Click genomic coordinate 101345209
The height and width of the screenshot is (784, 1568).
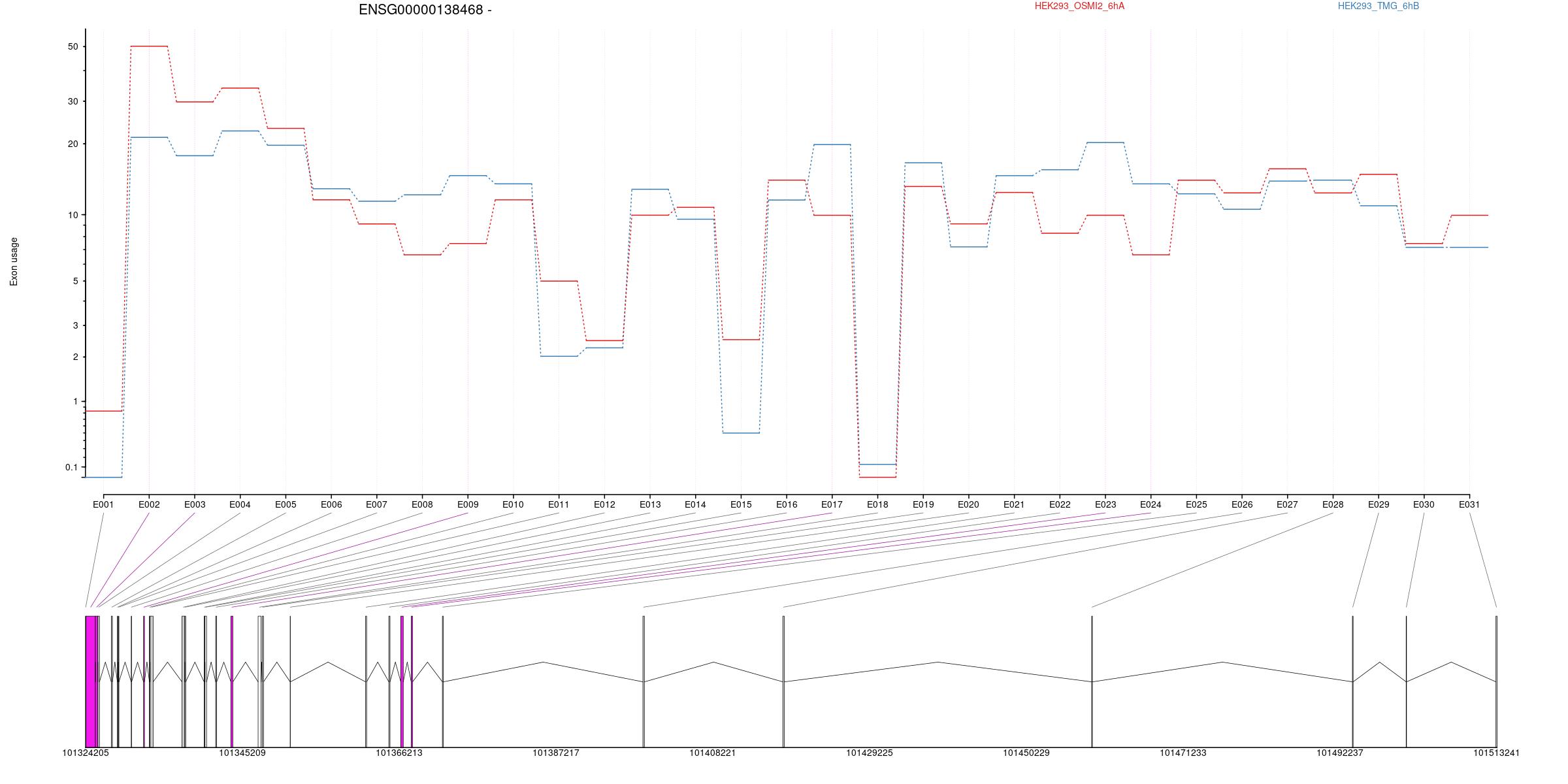point(242,753)
